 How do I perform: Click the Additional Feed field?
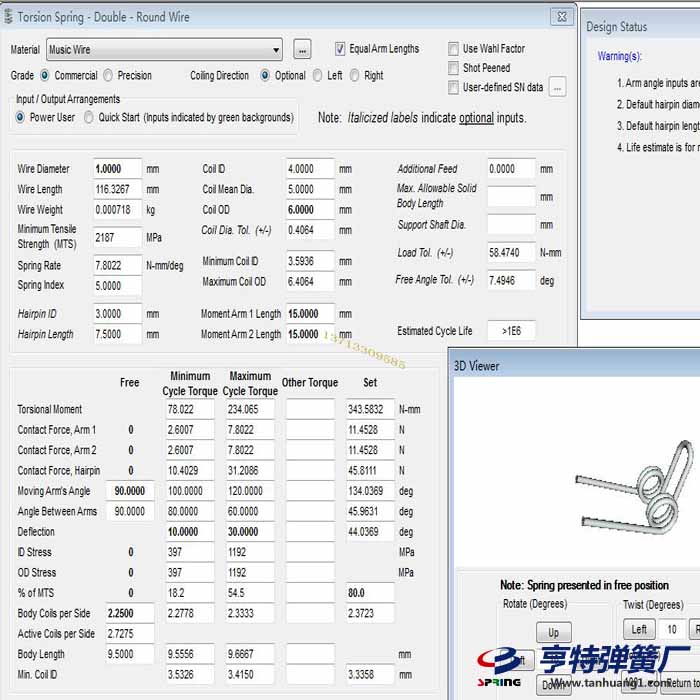tap(511, 169)
